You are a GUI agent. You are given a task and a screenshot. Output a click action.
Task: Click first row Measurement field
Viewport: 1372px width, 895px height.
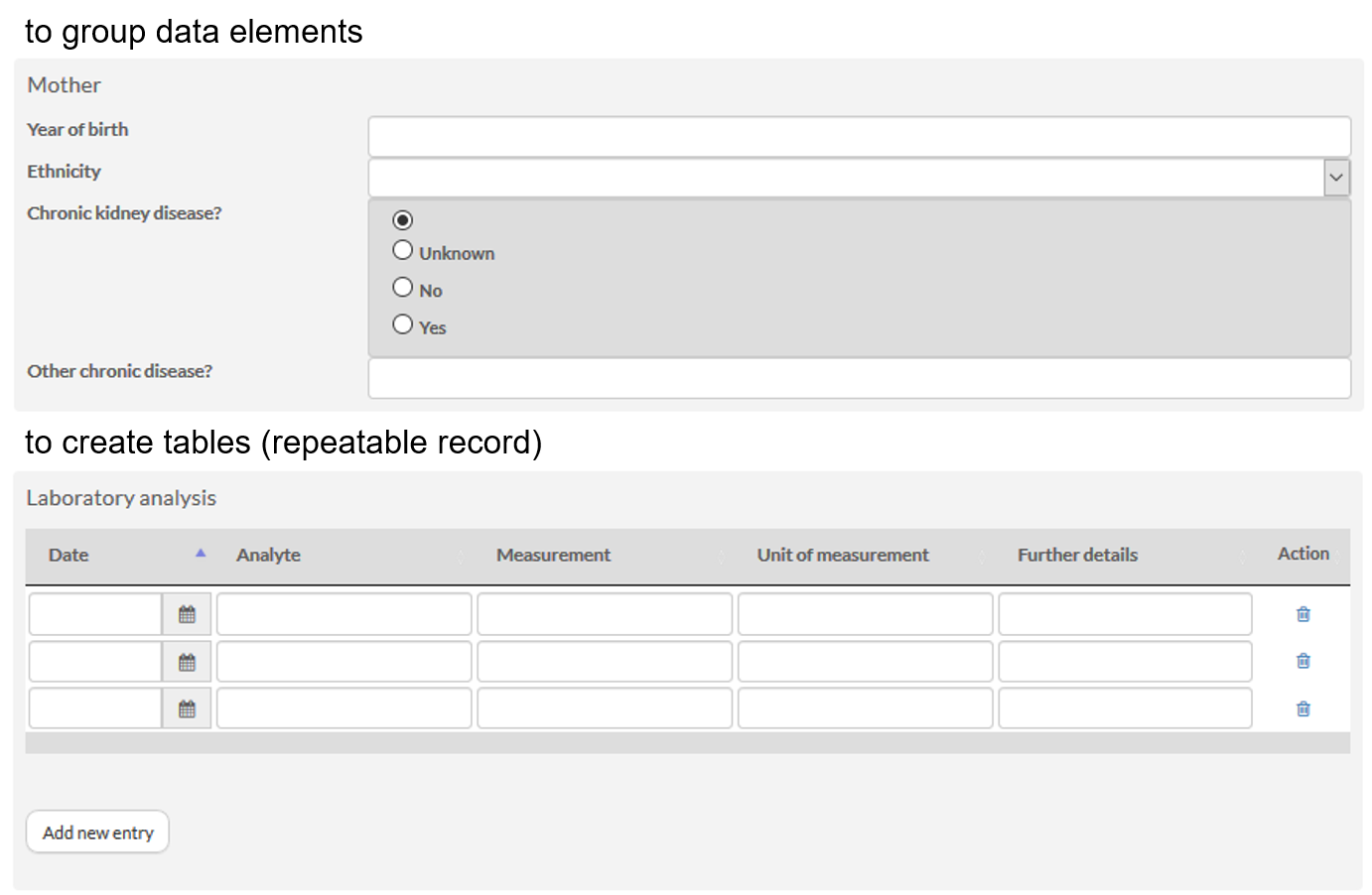(605, 614)
